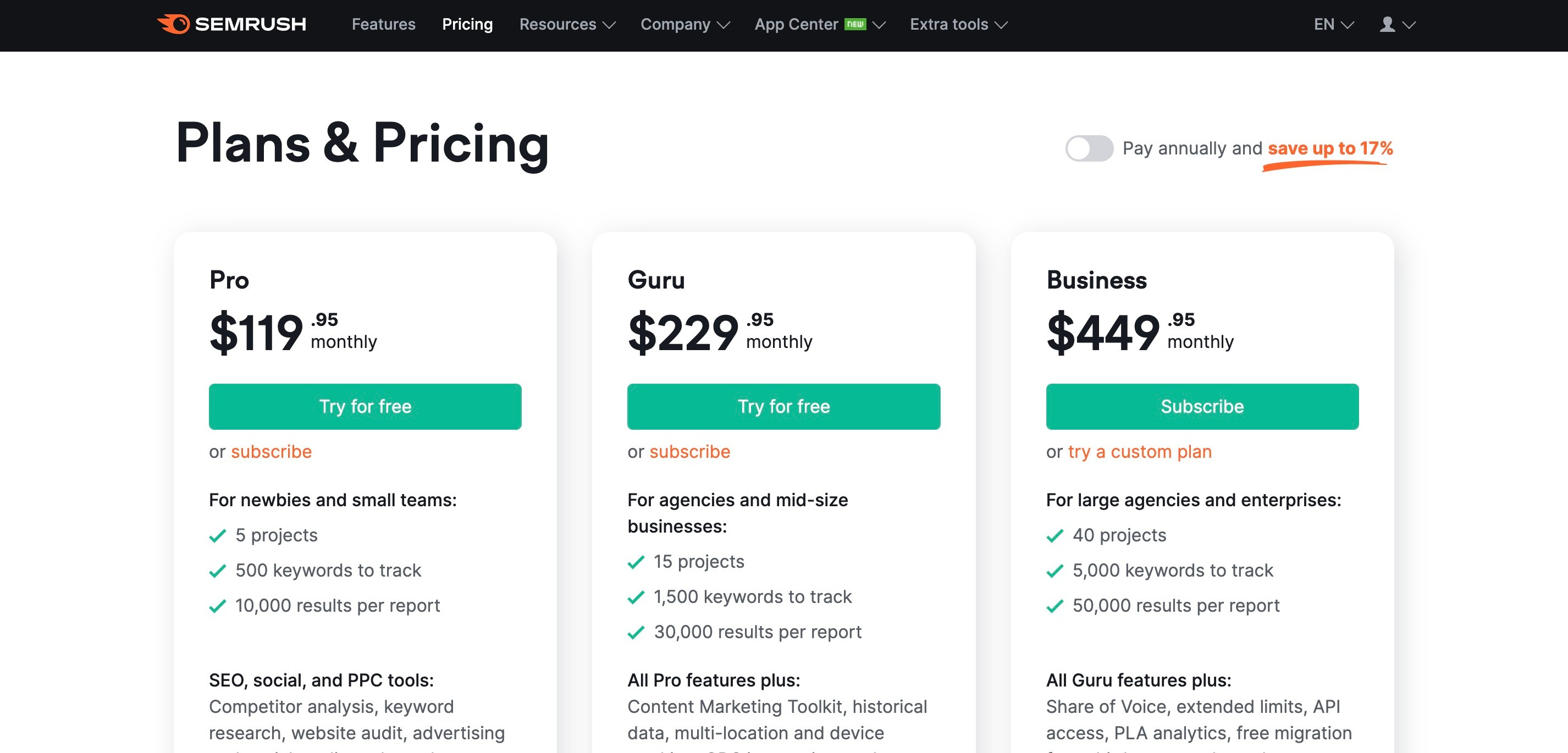Toggle the pay annually switch
The height and width of the screenshot is (753, 1568).
click(x=1089, y=148)
